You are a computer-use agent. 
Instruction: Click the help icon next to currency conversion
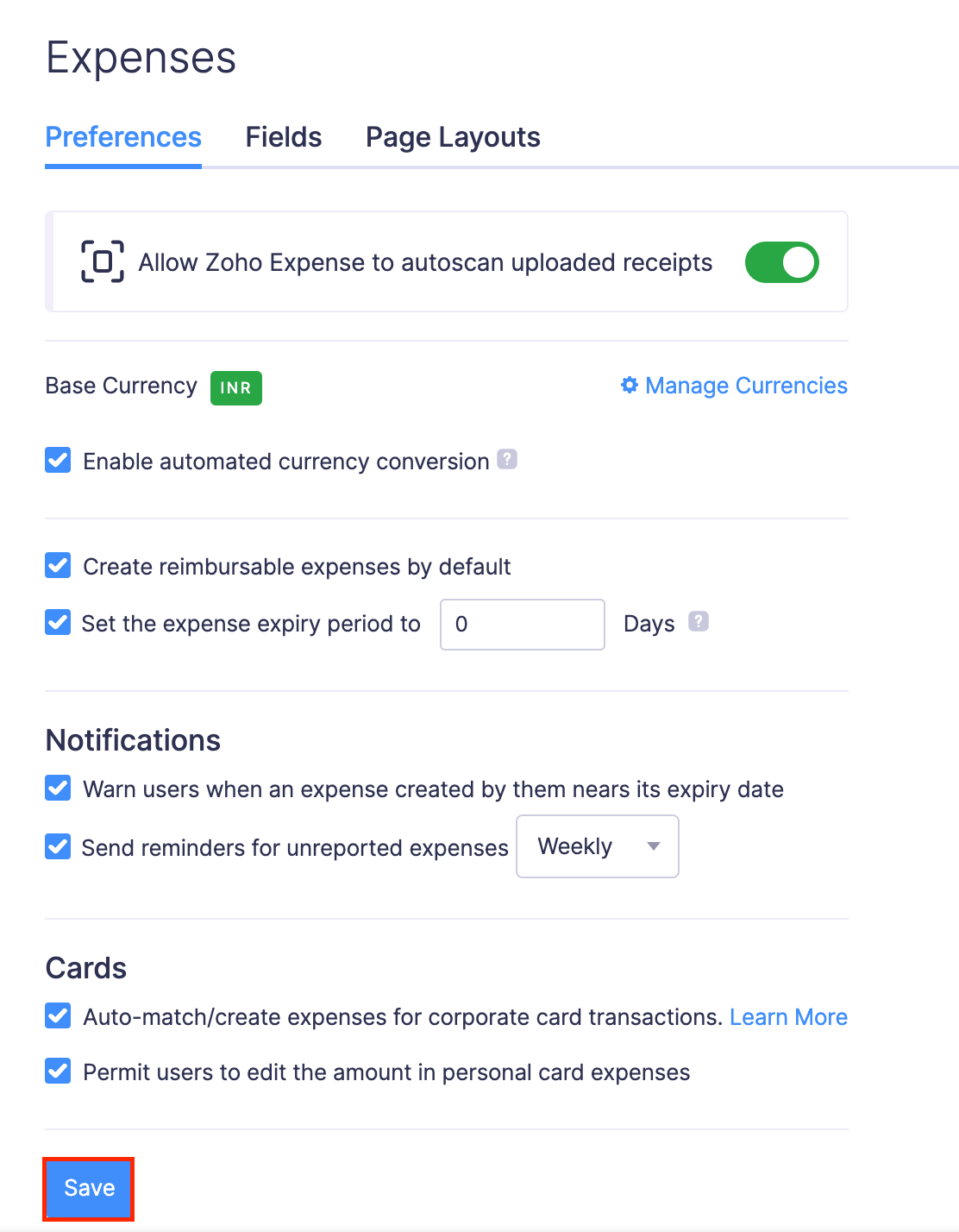coord(508,459)
